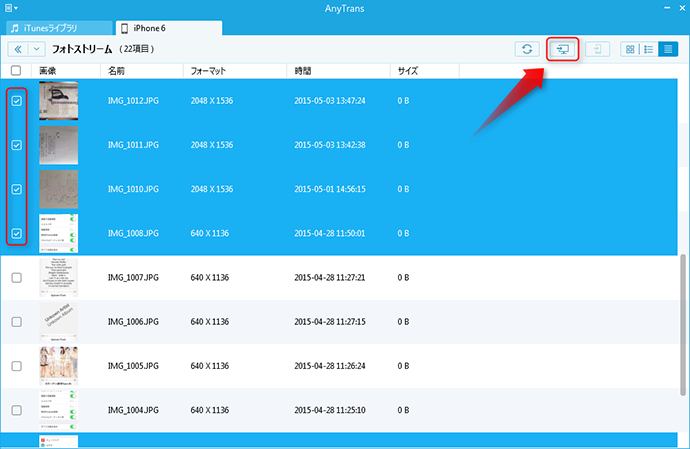This screenshot has height=449, width=690.
Task: Click the send-to-computer export icon
Action: [562, 49]
